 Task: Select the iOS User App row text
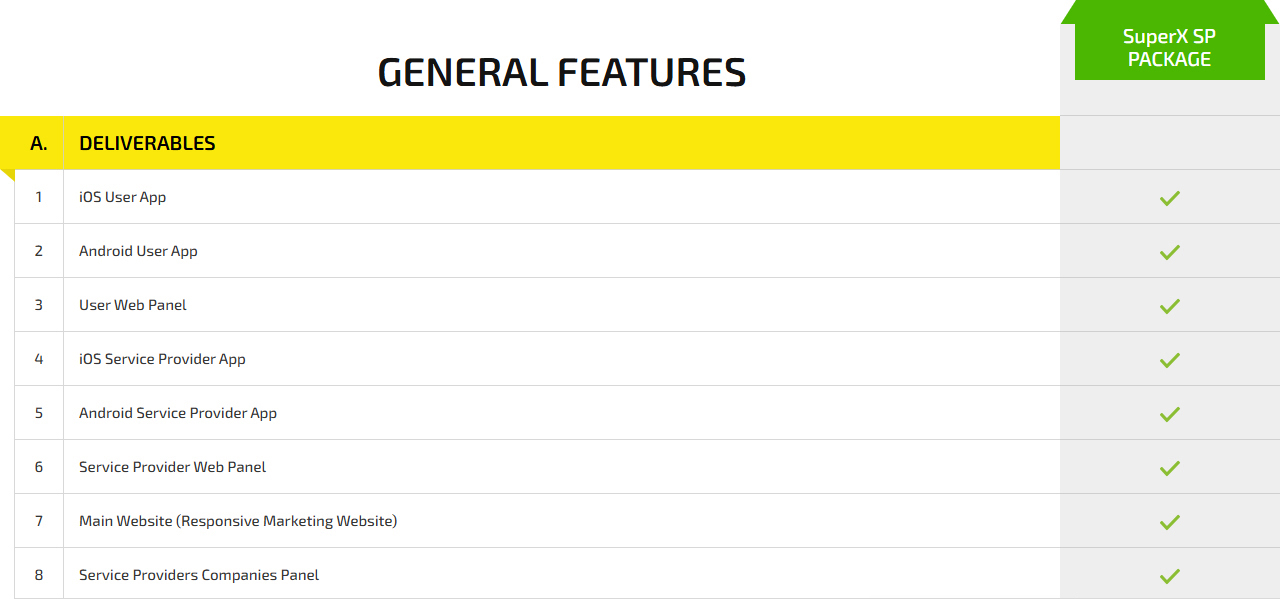click(122, 197)
